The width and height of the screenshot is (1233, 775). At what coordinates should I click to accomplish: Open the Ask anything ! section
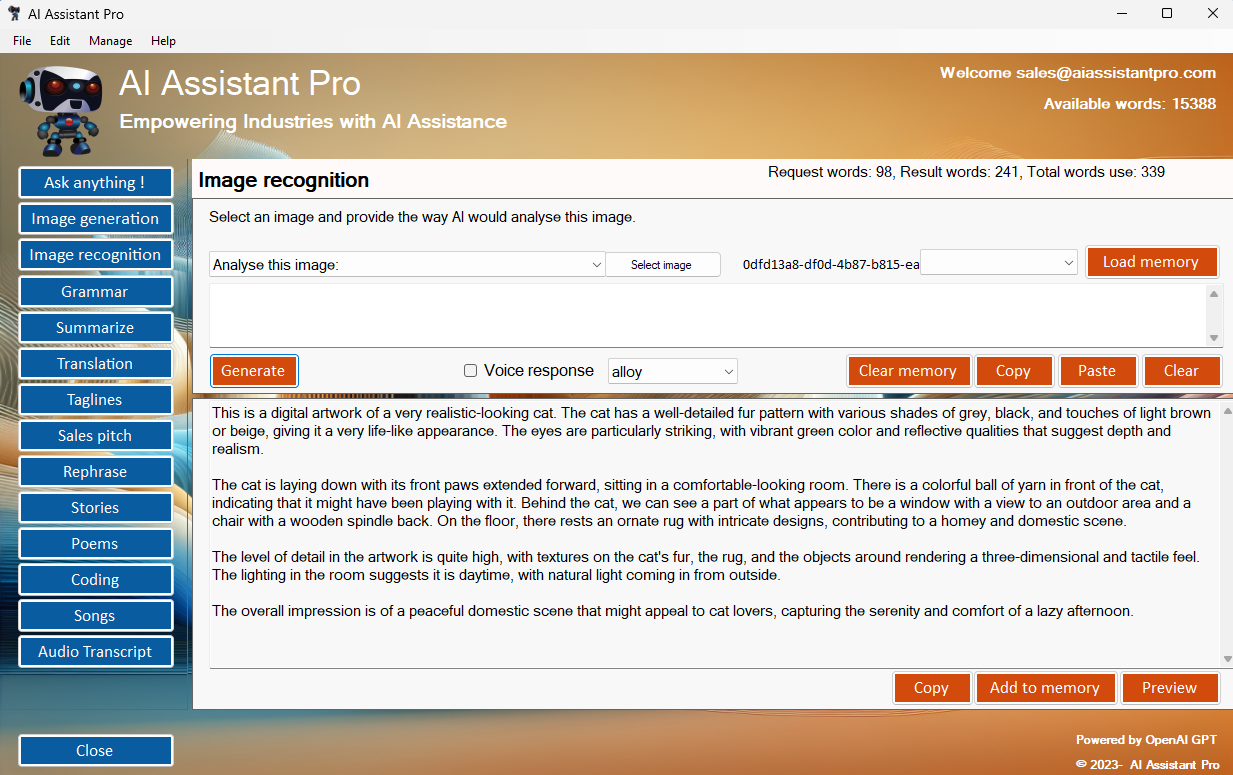(x=95, y=183)
